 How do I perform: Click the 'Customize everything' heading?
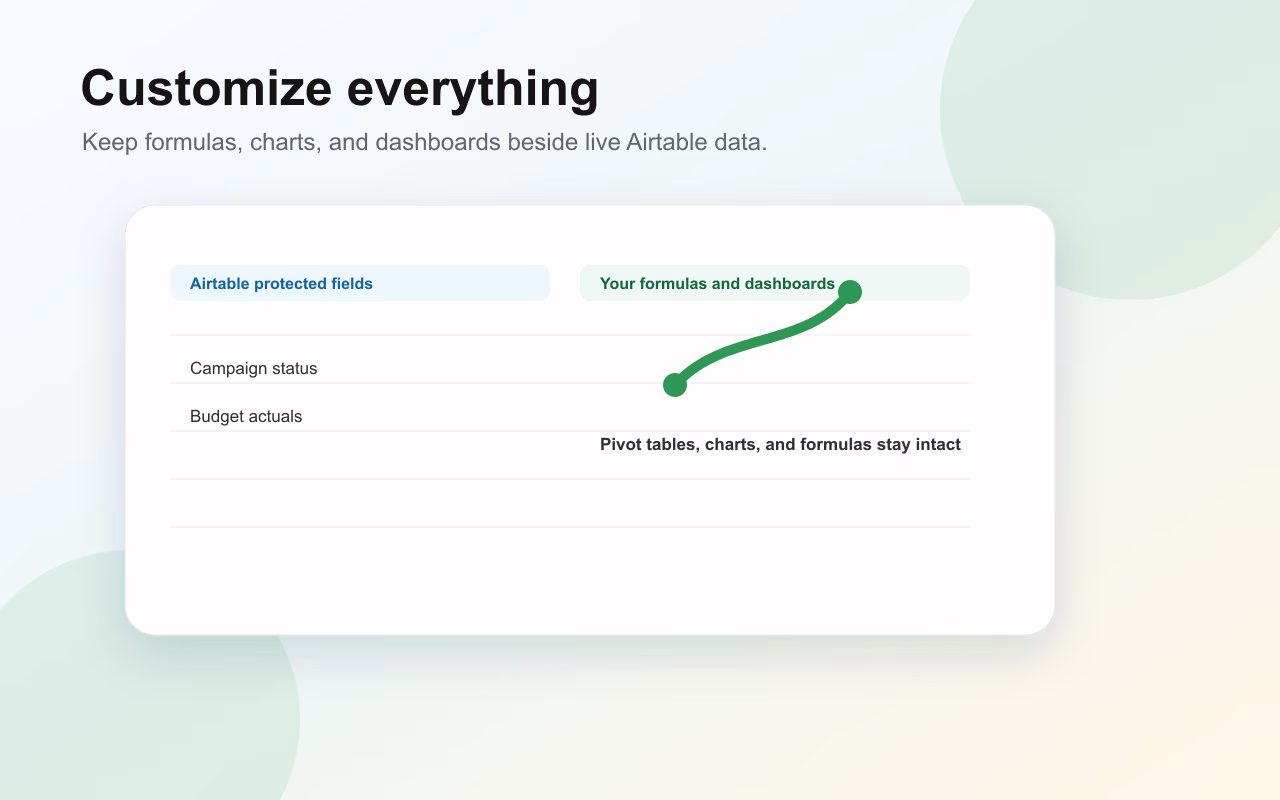click(340, 89)
